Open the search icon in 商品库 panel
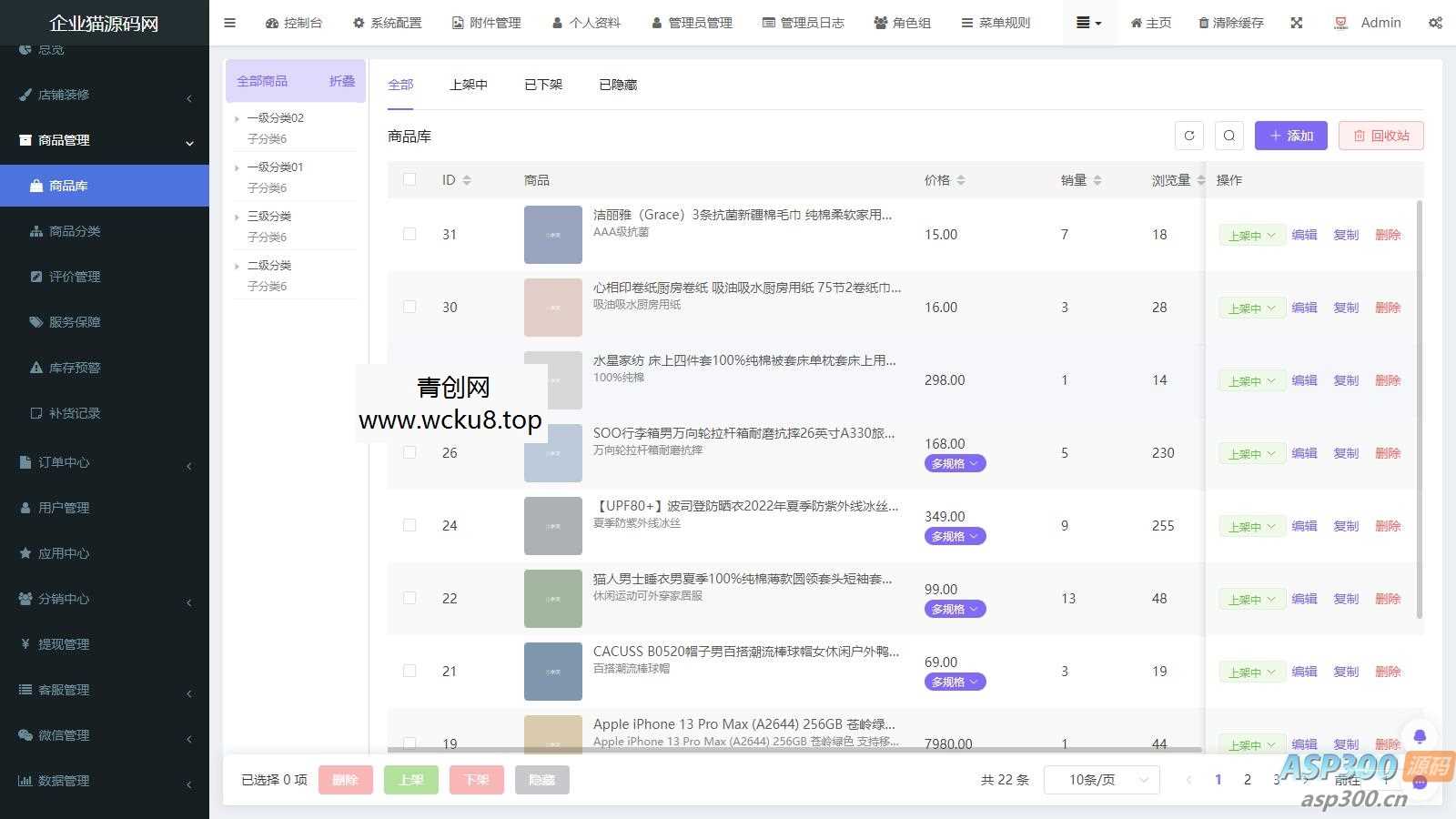This screenshot has width=1456, height=819. pyautogui.click(x=1229, y=135)
